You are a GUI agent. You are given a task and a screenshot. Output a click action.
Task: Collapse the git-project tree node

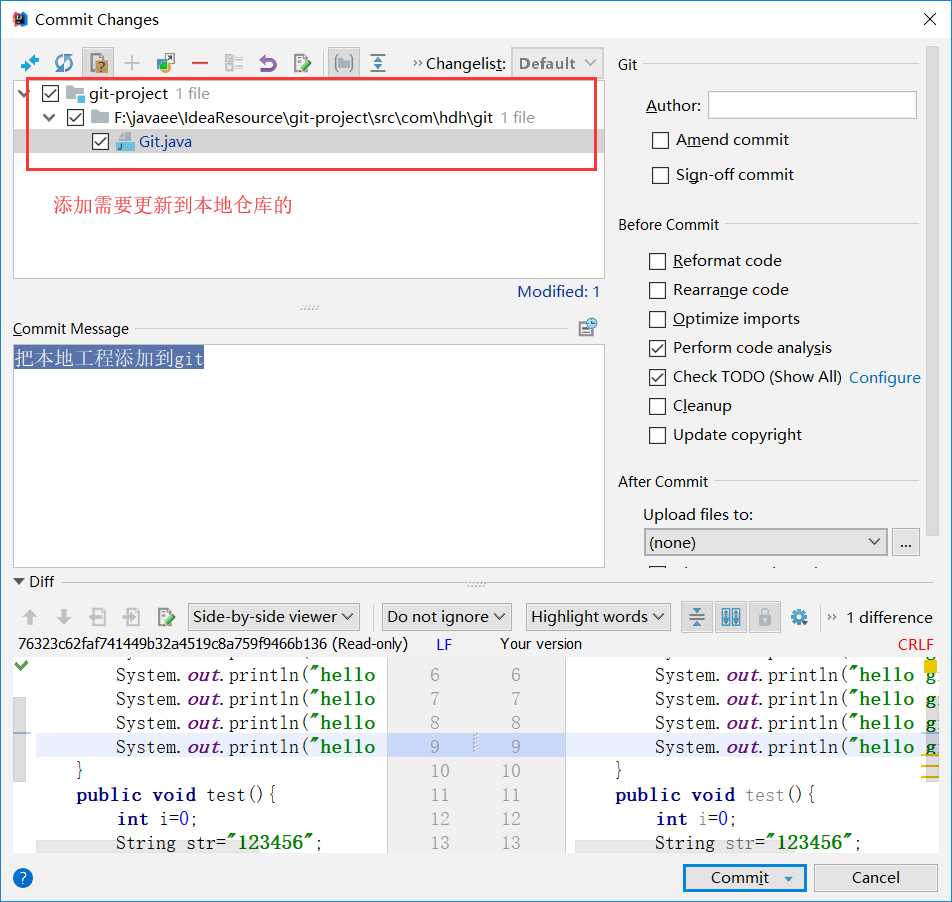click(24, 93)
